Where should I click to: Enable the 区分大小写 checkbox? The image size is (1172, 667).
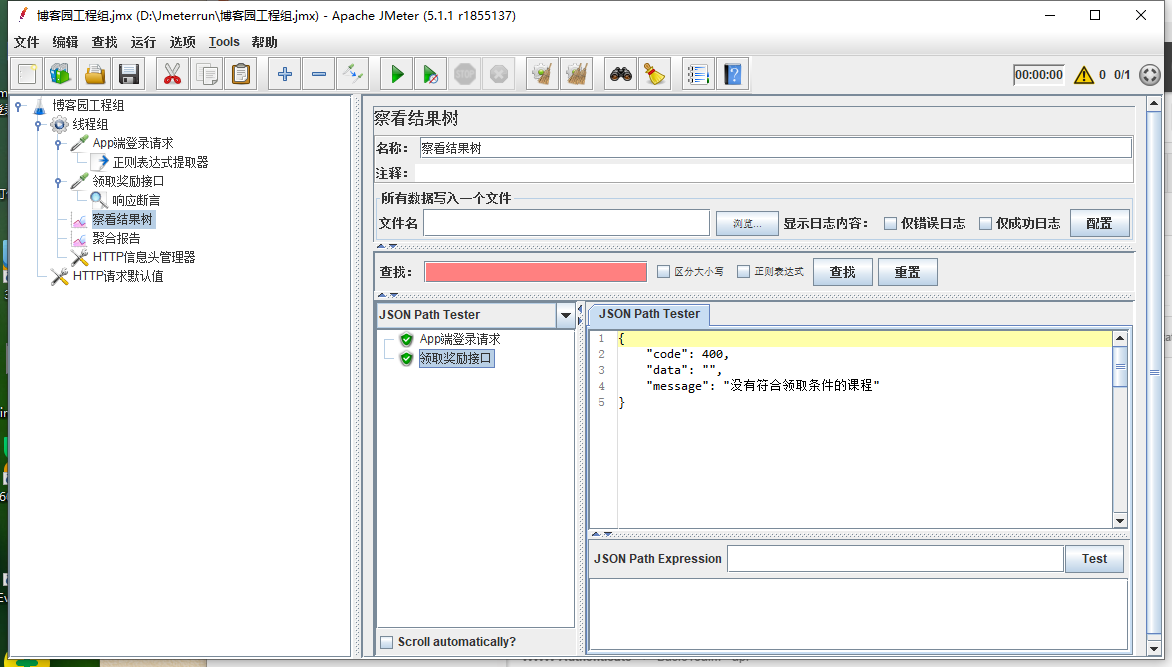click(x=663, y=271)
